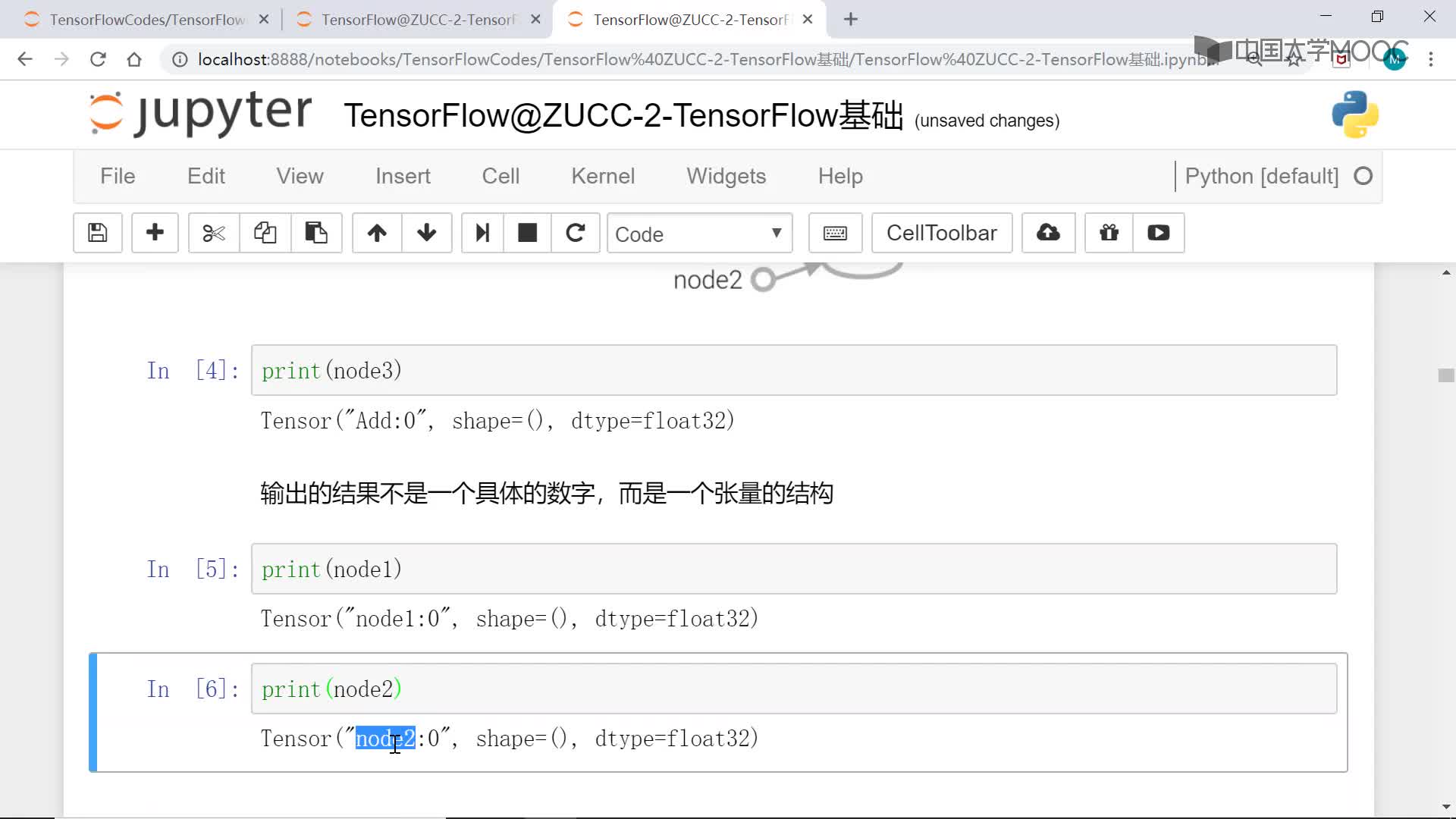Paste cells below icon
This screenshot has height=819, width=1456.
316,233
